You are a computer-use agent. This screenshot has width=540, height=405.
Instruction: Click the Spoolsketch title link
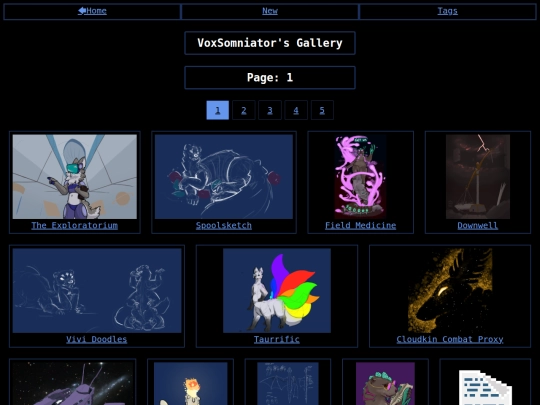(x=224, y=226)
